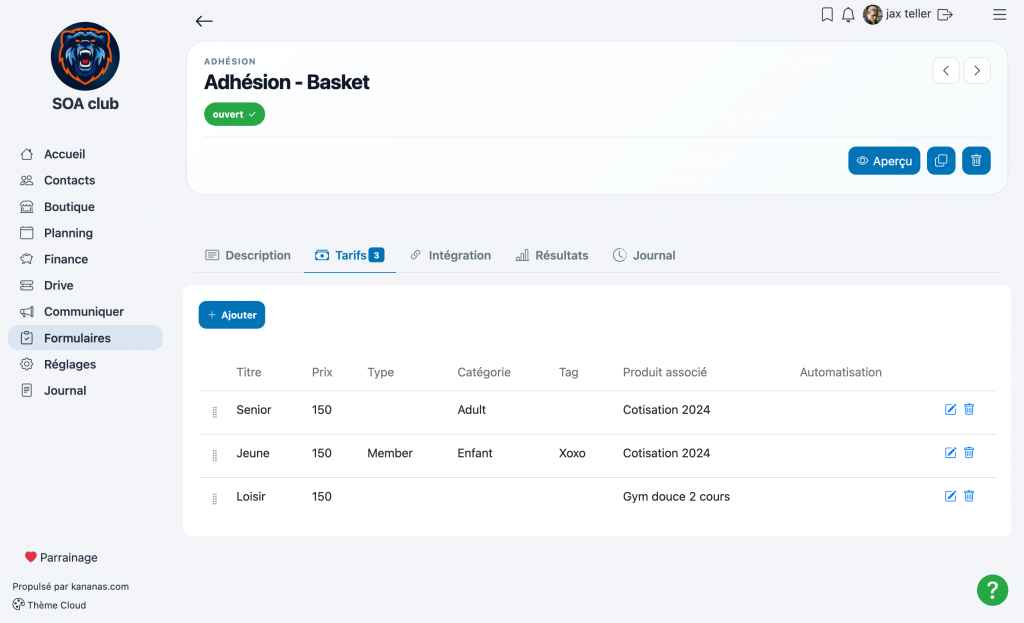Open the Résultats tab
The height and width of the screenshot is (623, 1024).
pos(552,255)
